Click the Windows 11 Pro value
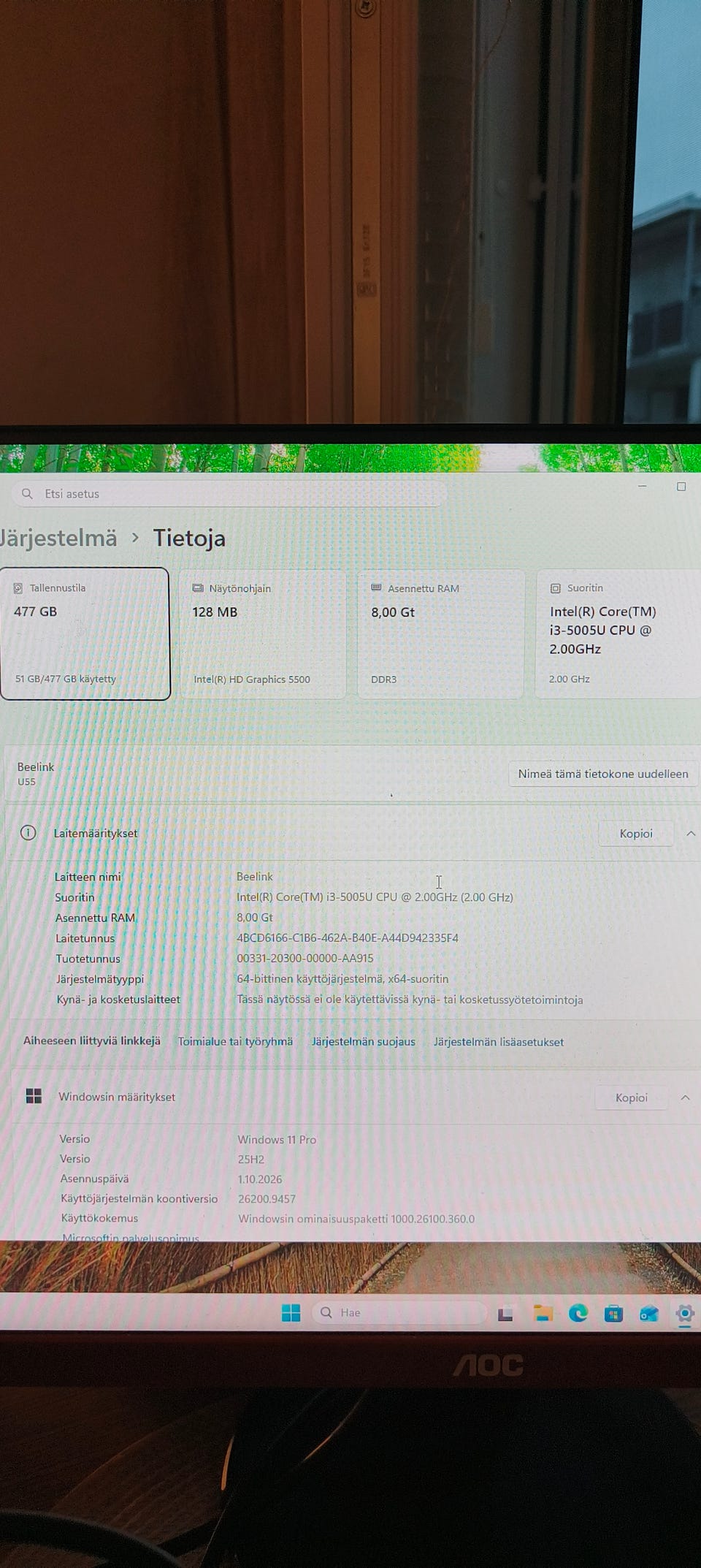Viewport: 701px width, 1568px height. pos(277,1140)
